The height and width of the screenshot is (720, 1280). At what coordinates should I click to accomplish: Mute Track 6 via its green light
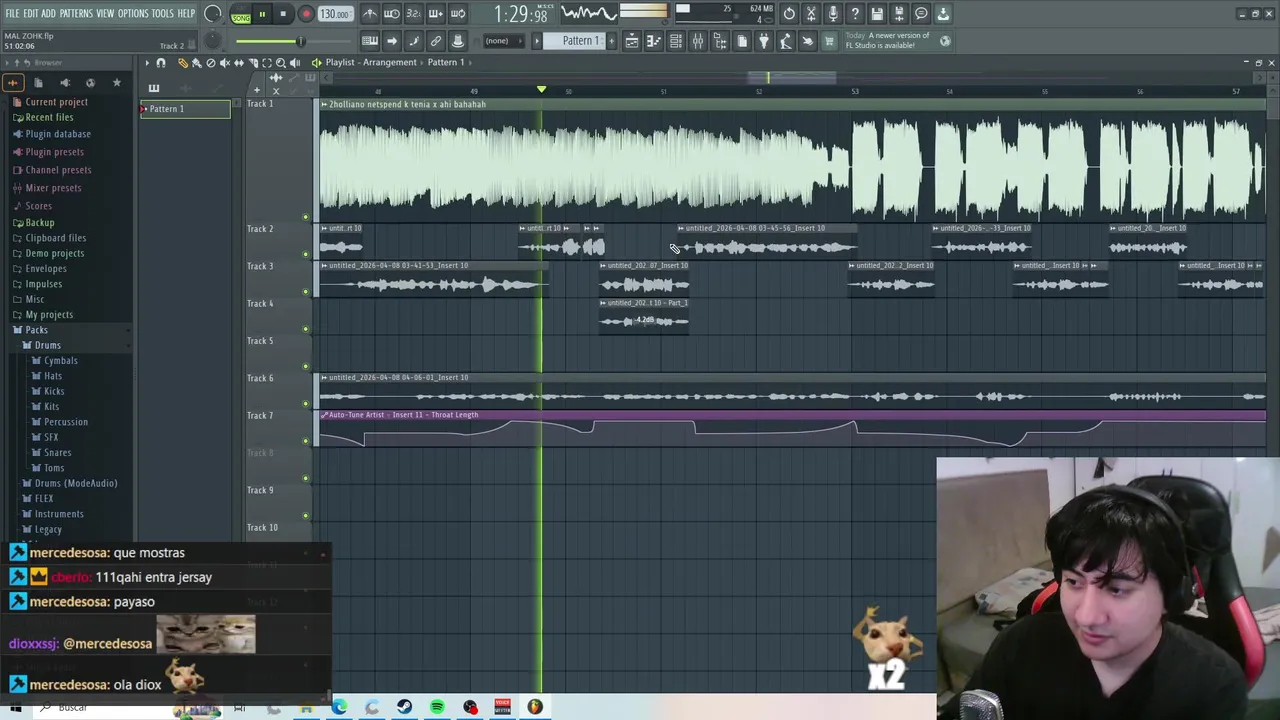(306, 403)
